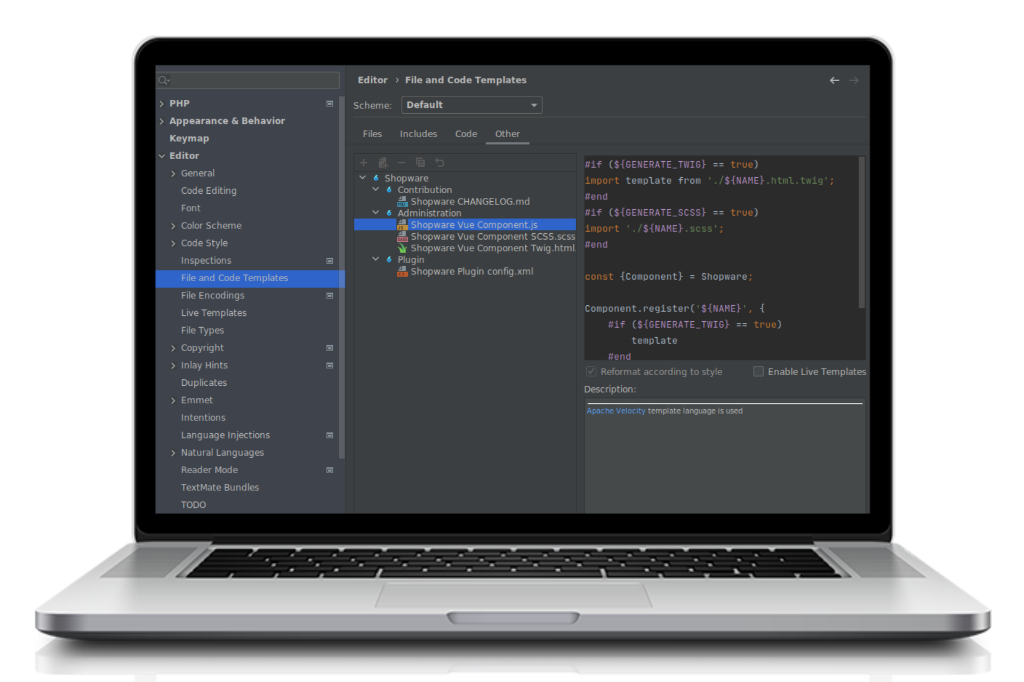Click inside the template code editor
Viewport: 1024px width, 682px height.
tap(721, 258)
